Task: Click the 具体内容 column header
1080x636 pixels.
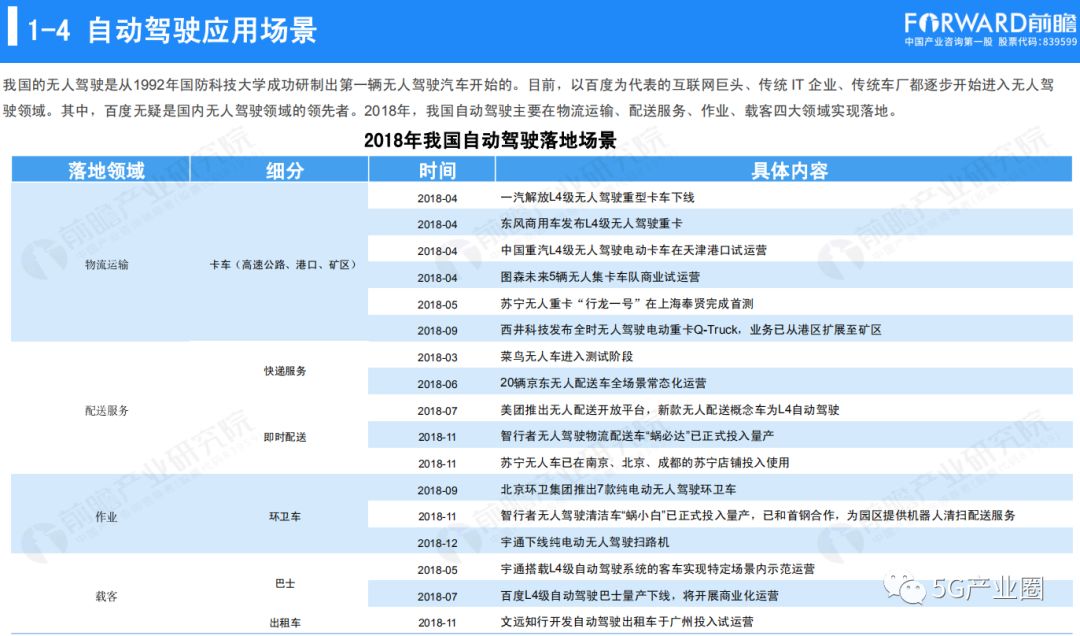Action: click(789, 170)
